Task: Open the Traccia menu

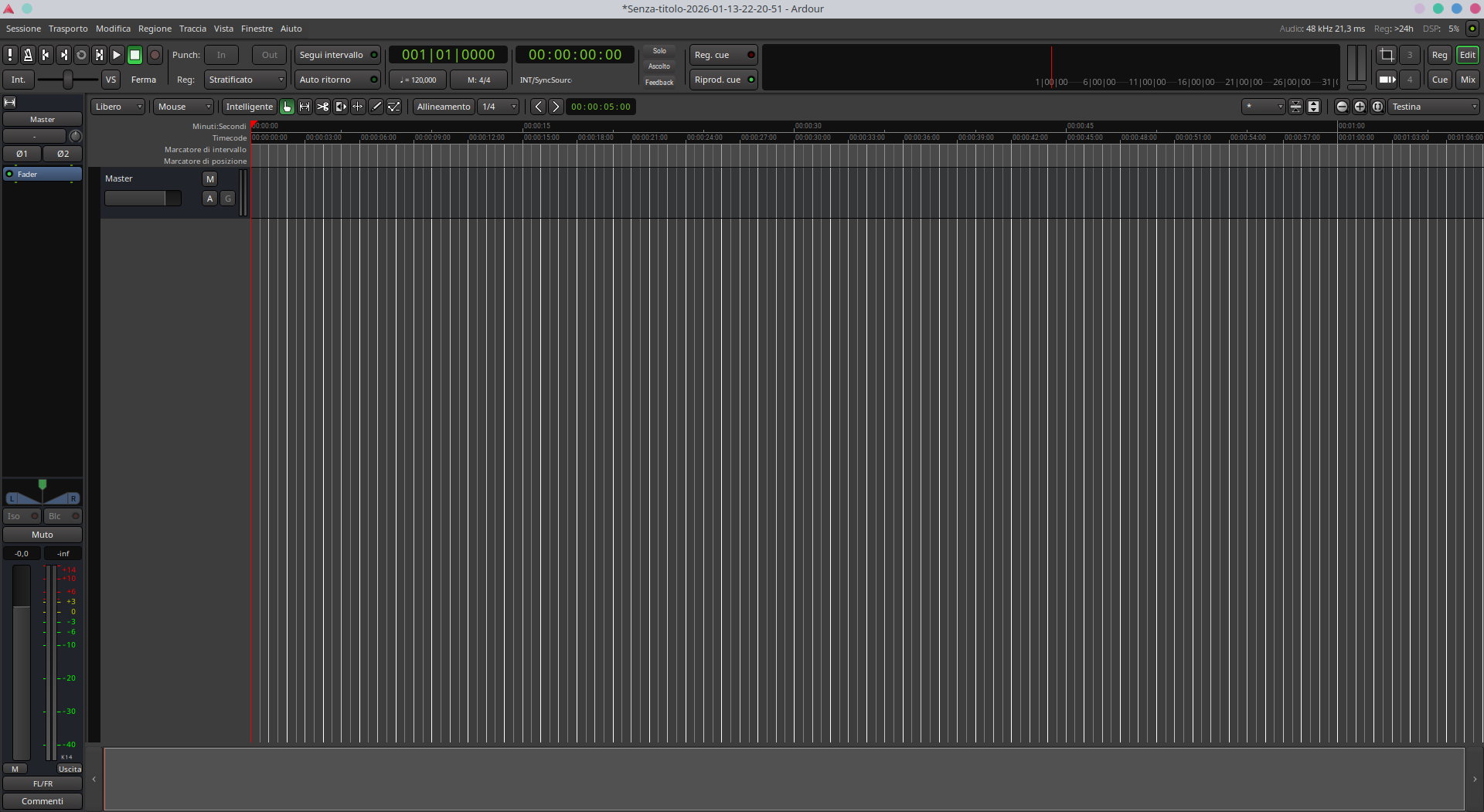Action: (x=192, y=29)
